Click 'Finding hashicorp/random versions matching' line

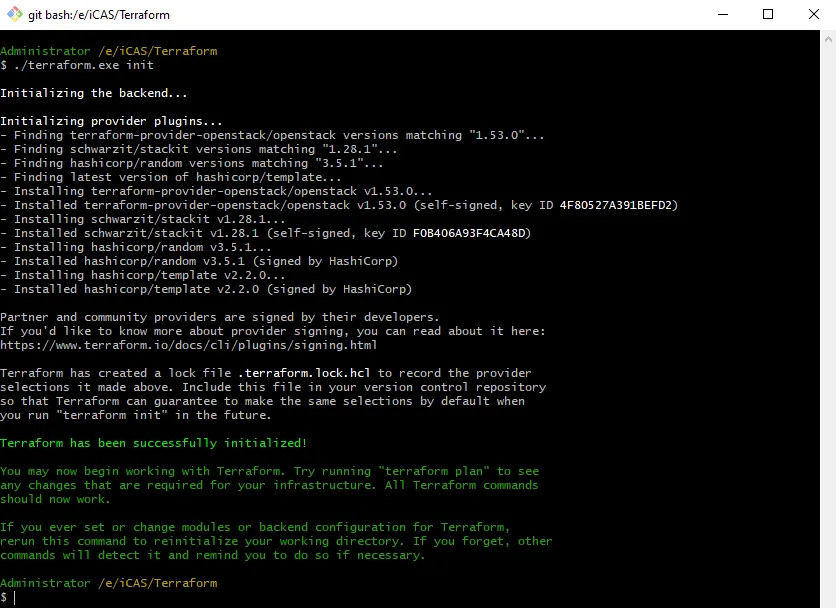pyautogui.click(x=191, y=163)
